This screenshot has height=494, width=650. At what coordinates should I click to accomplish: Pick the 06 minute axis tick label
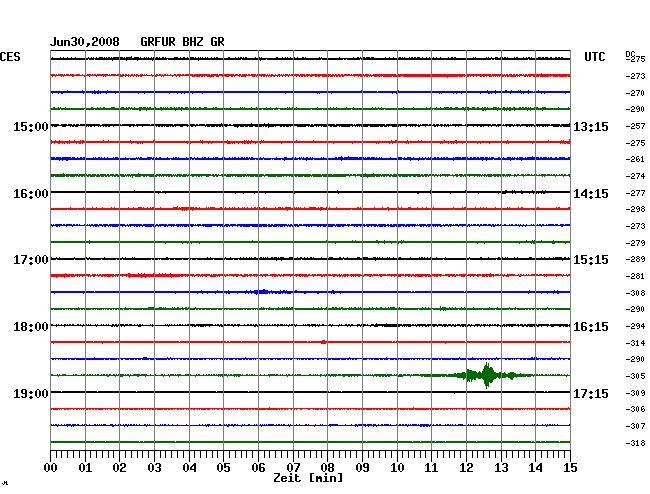258,468
